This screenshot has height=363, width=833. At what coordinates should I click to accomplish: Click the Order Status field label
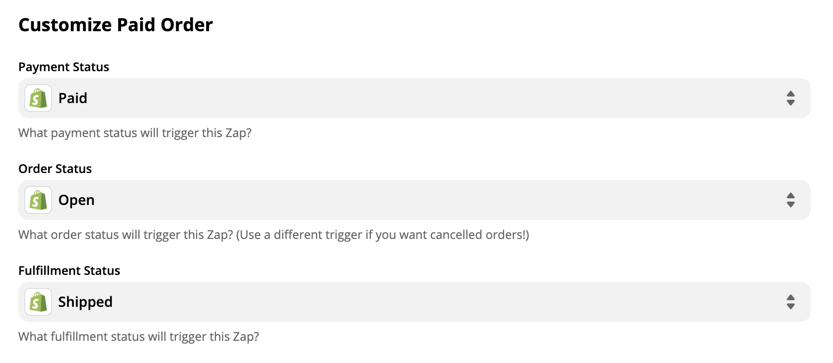(55, 168)
